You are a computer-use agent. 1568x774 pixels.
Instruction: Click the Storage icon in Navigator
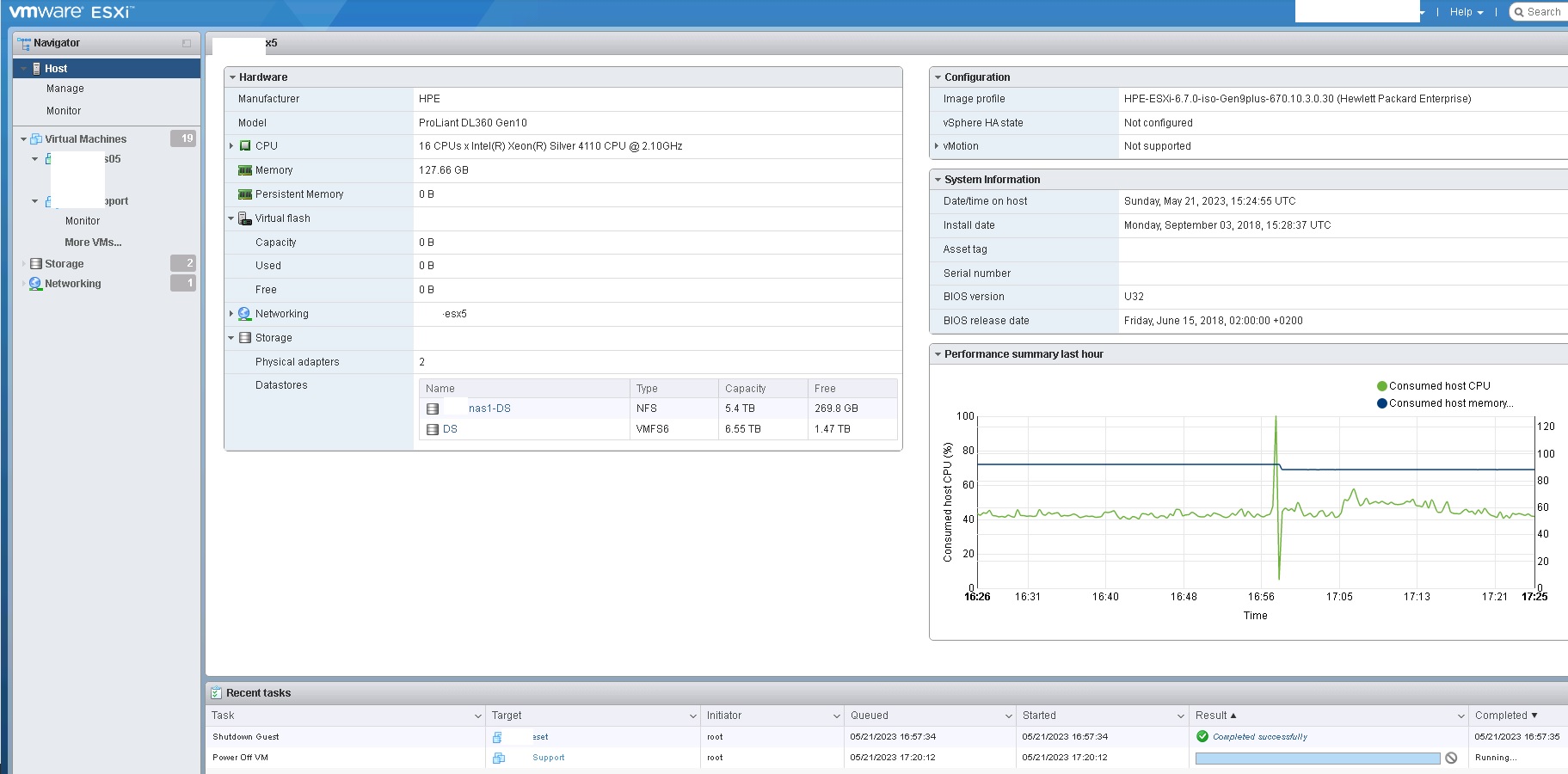(x=36, y=264)
